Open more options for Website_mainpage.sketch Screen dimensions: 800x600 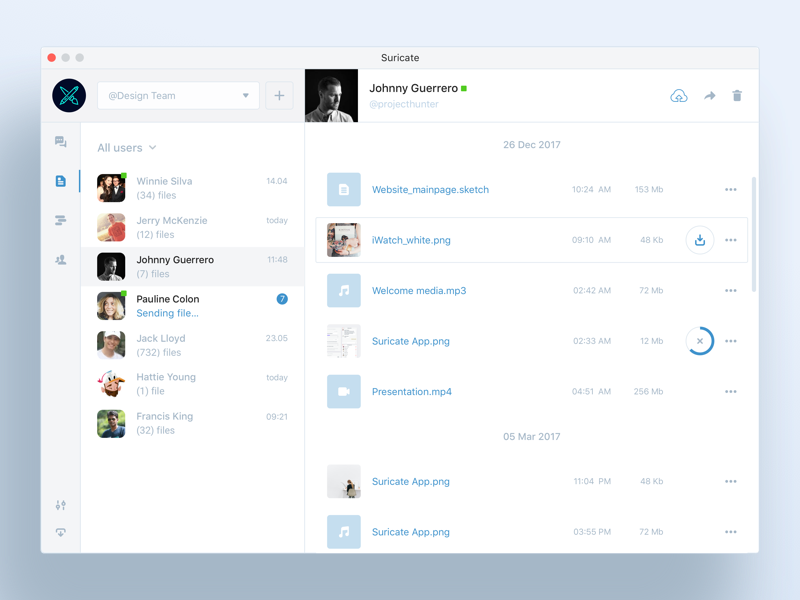(731, 190)
